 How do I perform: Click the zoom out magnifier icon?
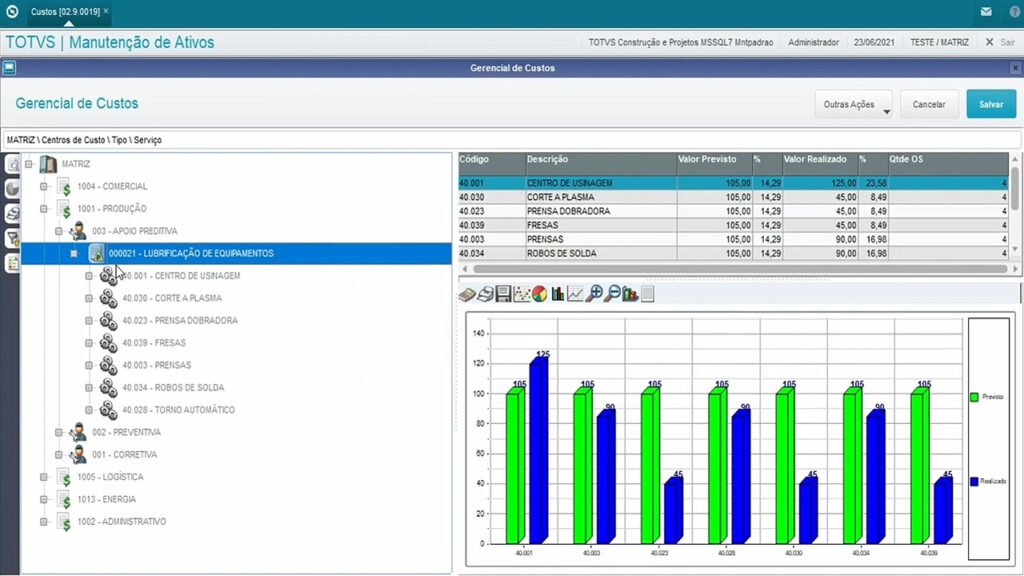coord(612,295)
